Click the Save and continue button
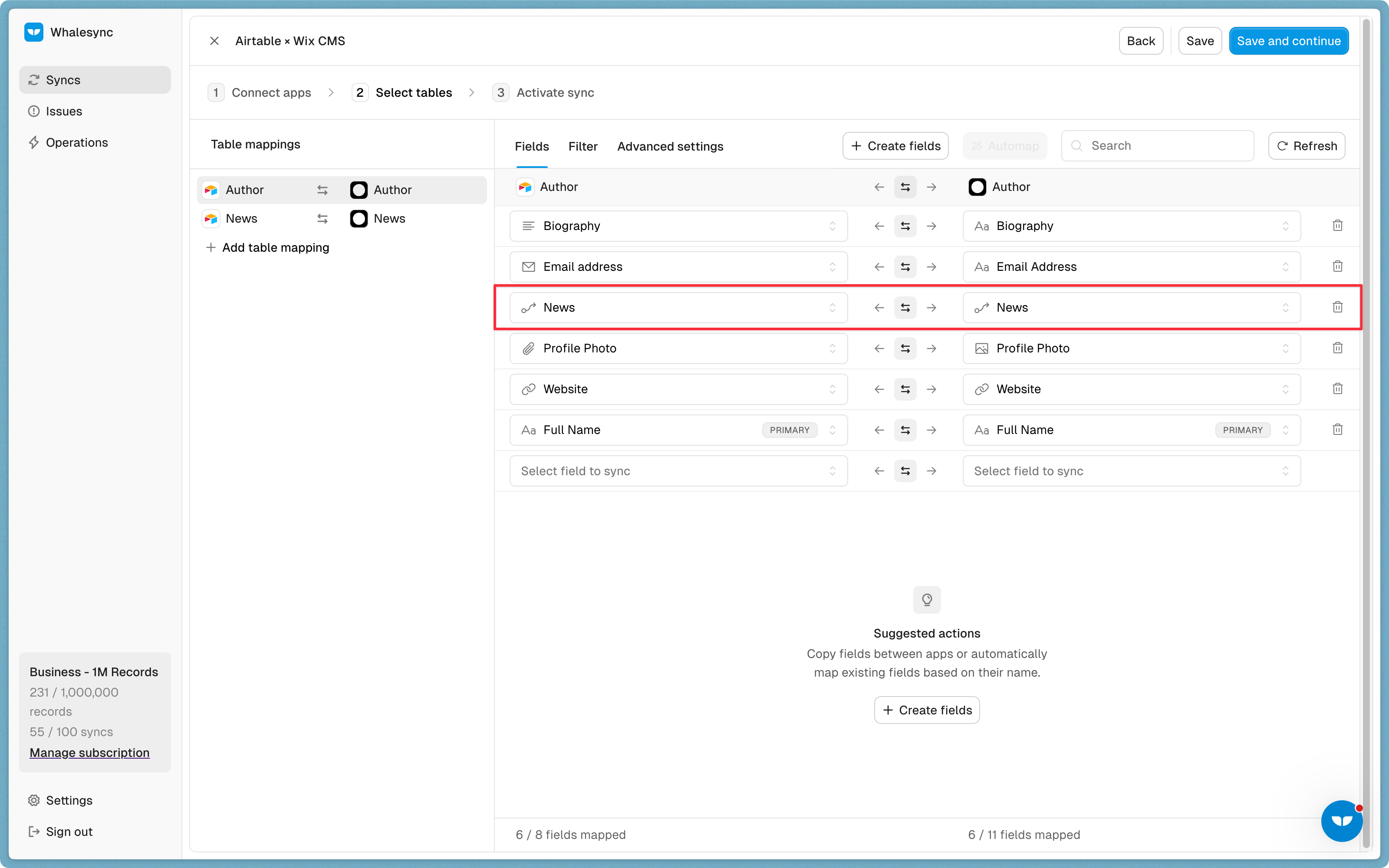 click(1289, 41)
